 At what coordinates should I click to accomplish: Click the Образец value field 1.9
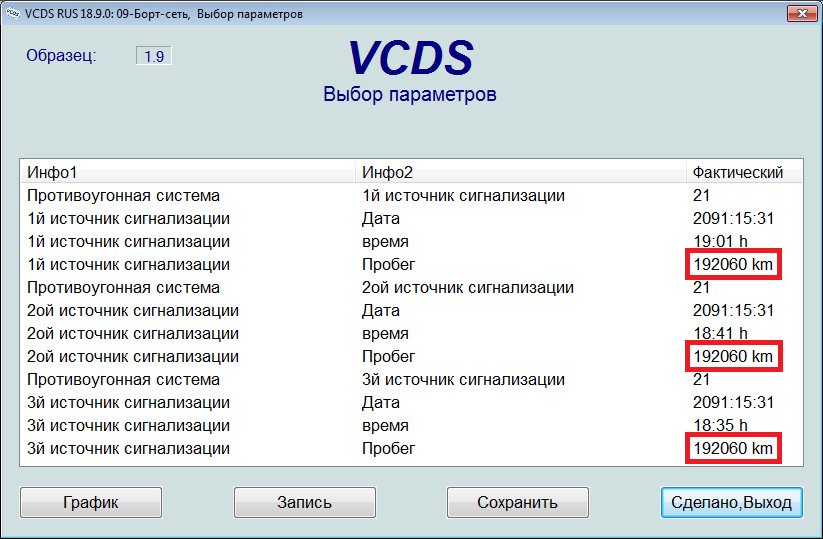tap(154, 56)
